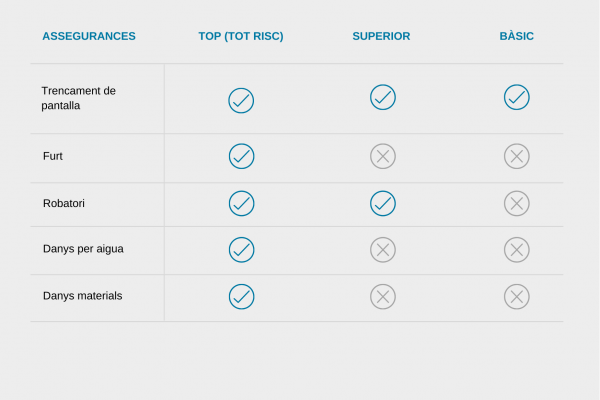
Task: Click BÀSIC cross for Danys materials
Action: click(x=517, y=297)
